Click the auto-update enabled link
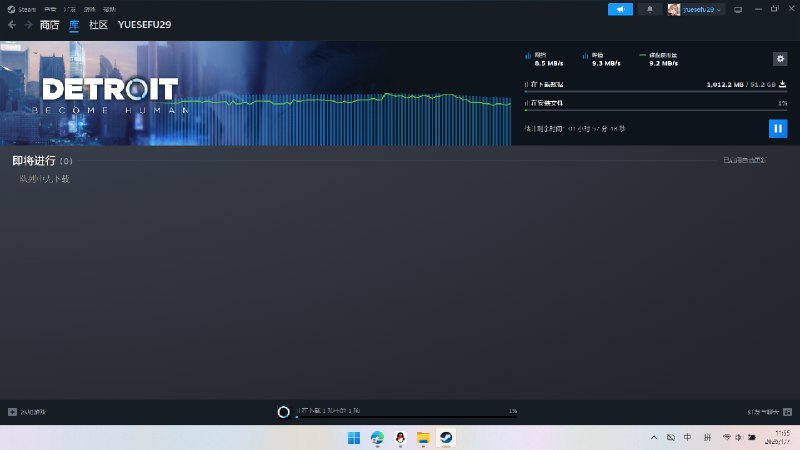This screenshot has height=450, width=800. pyautogui.click(x=745, y=160)
